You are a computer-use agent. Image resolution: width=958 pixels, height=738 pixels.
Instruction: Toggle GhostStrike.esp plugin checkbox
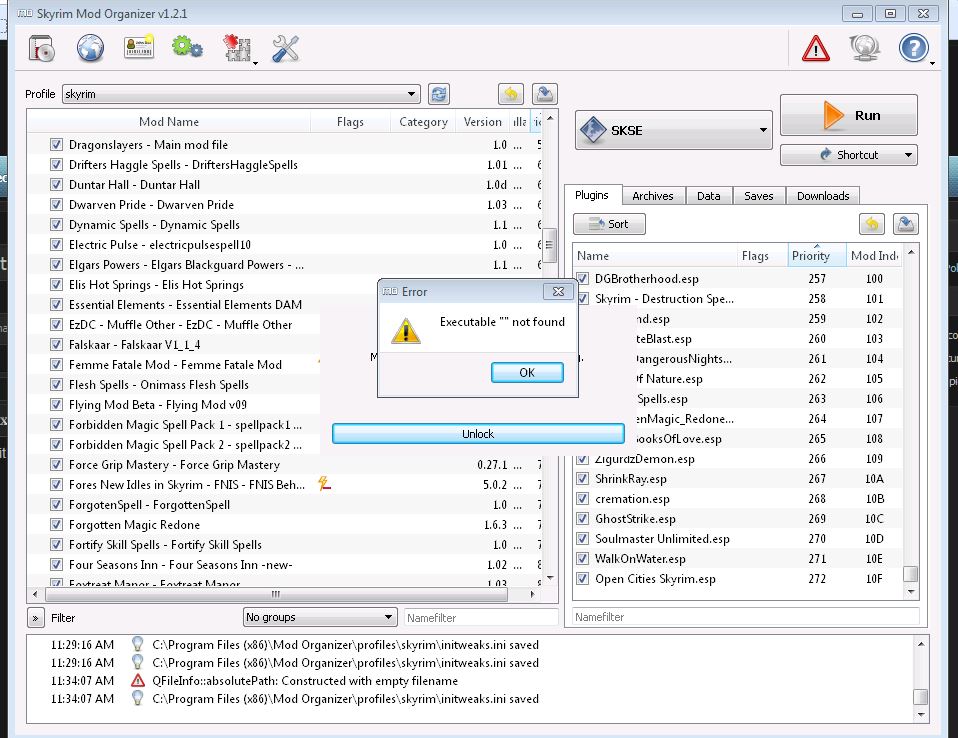(x=582, y=519)
